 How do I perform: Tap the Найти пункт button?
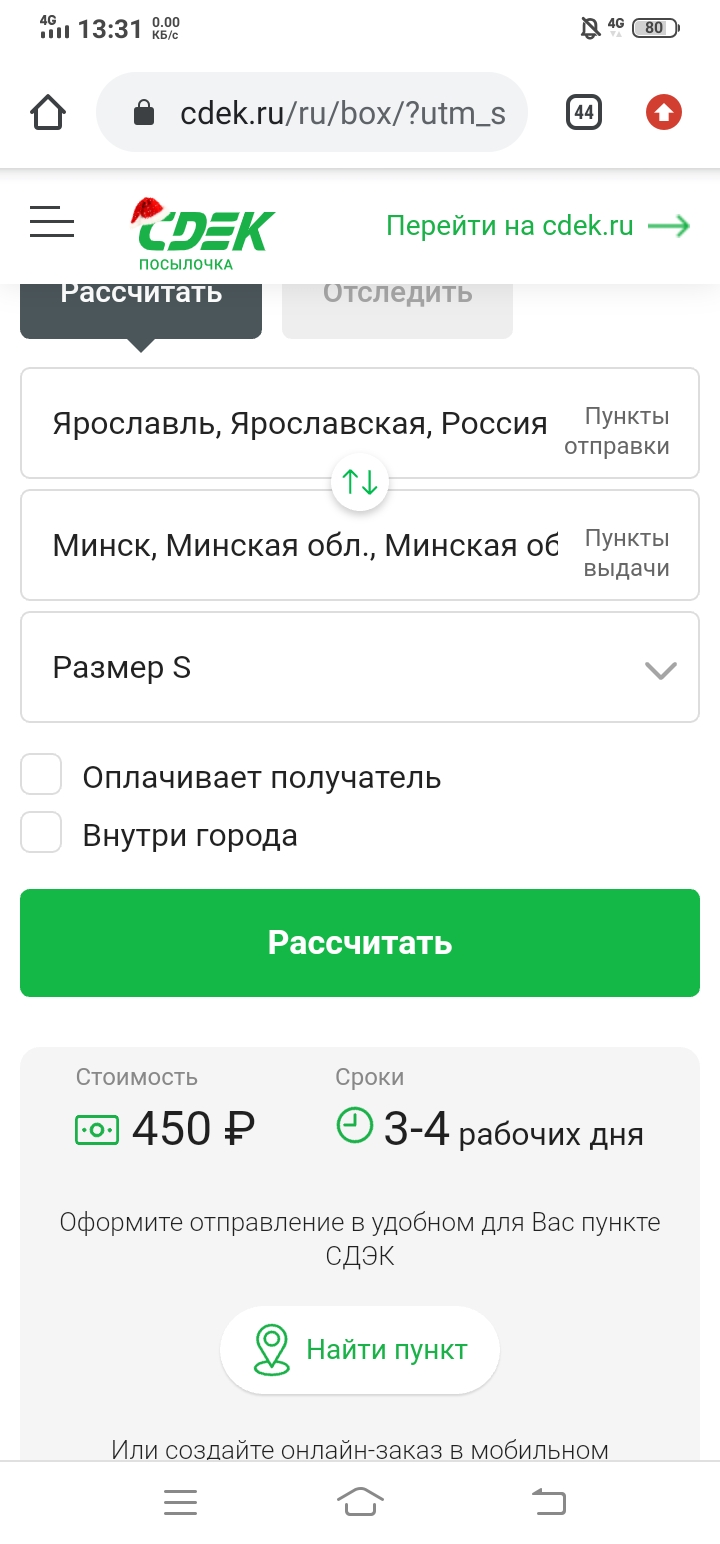tap(360, 1350)
